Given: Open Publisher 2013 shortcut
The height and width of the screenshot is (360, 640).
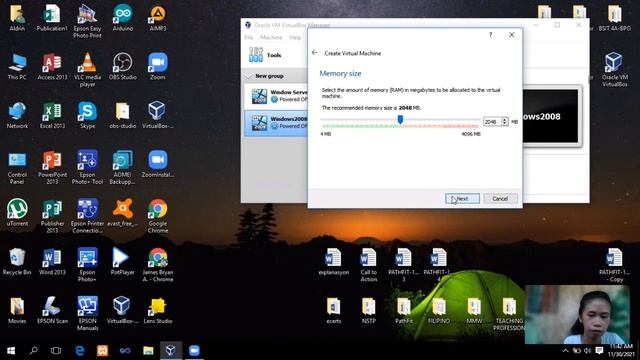Looking at the screenshot, I should [x=52, y=216].
